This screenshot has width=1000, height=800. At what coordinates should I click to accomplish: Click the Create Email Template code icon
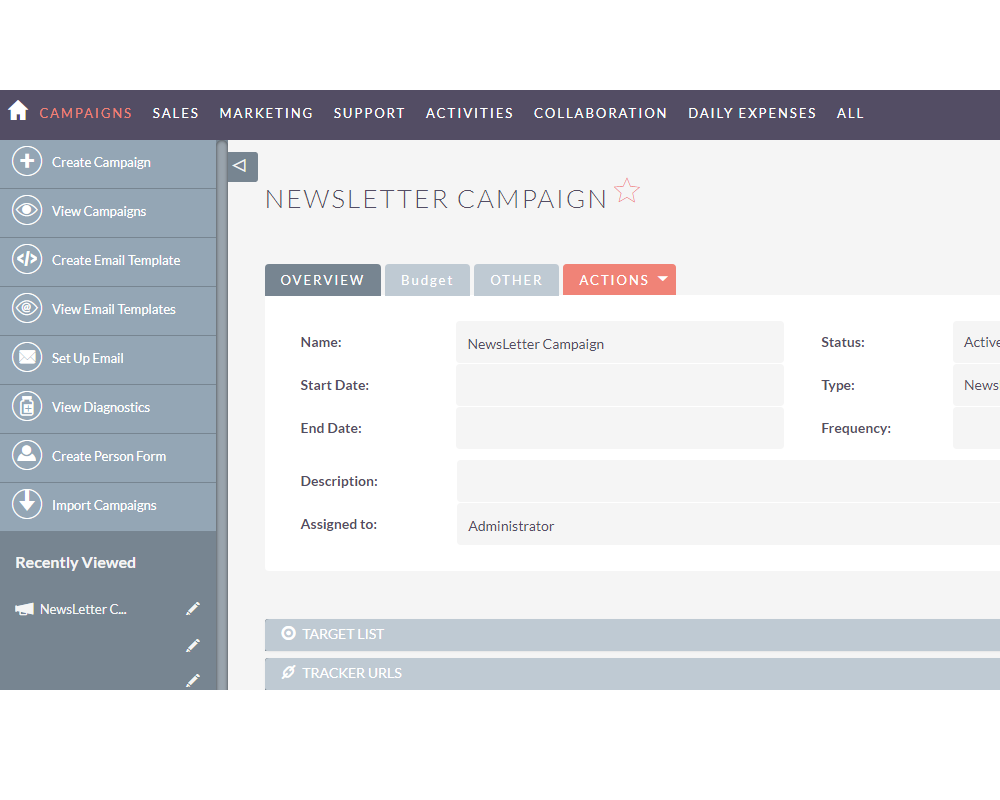(27, 260)
